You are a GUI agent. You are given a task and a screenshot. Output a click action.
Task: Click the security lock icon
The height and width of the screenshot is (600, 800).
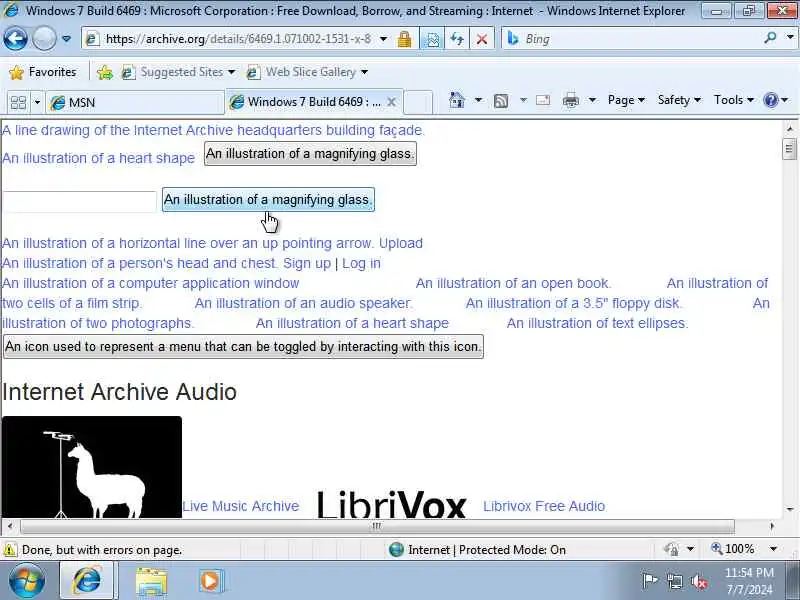click(405, 39)
